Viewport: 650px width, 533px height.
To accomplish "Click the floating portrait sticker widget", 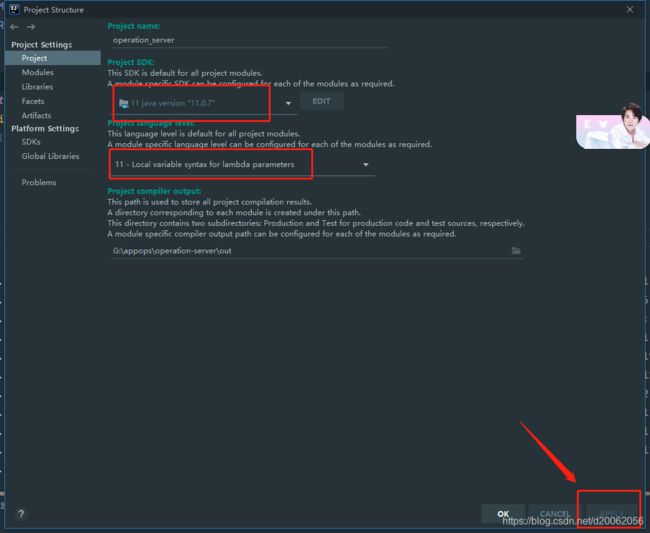I will click(x=613, y=126).
